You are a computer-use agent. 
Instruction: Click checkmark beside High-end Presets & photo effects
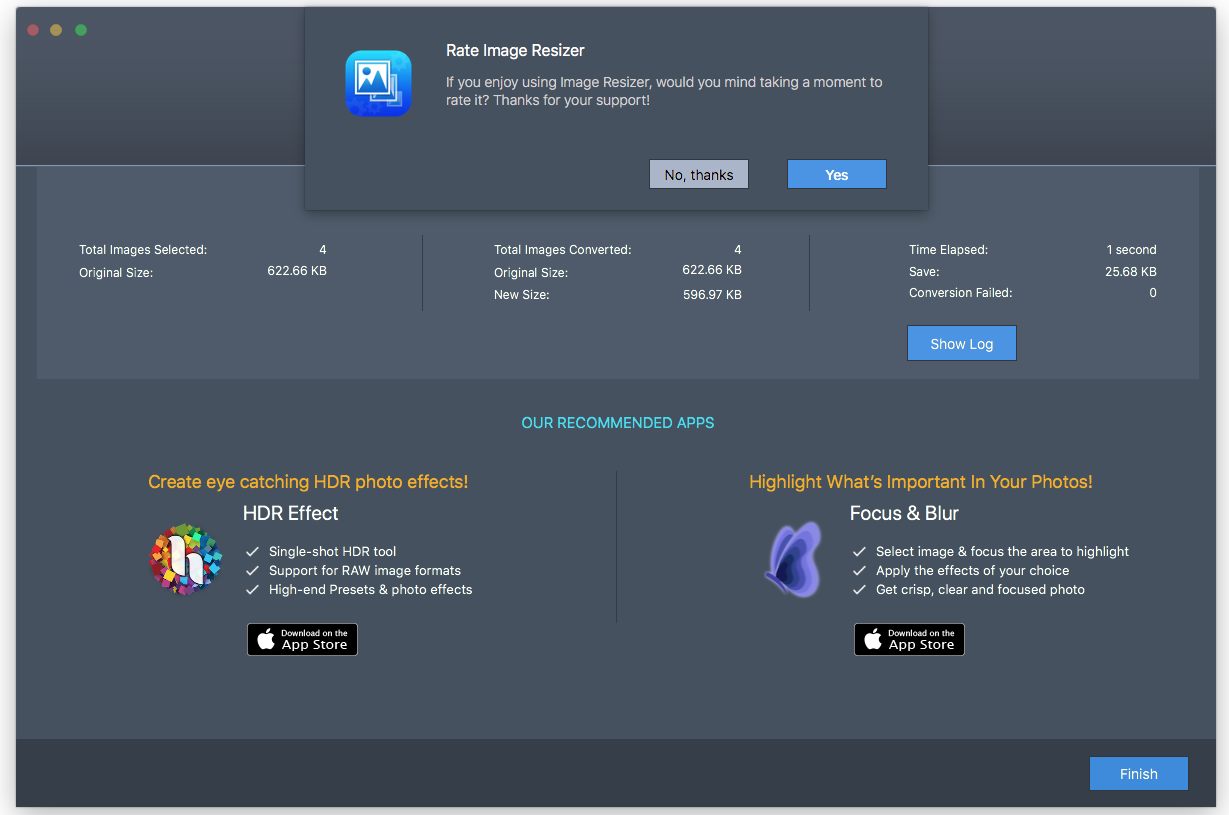(253, 590)
